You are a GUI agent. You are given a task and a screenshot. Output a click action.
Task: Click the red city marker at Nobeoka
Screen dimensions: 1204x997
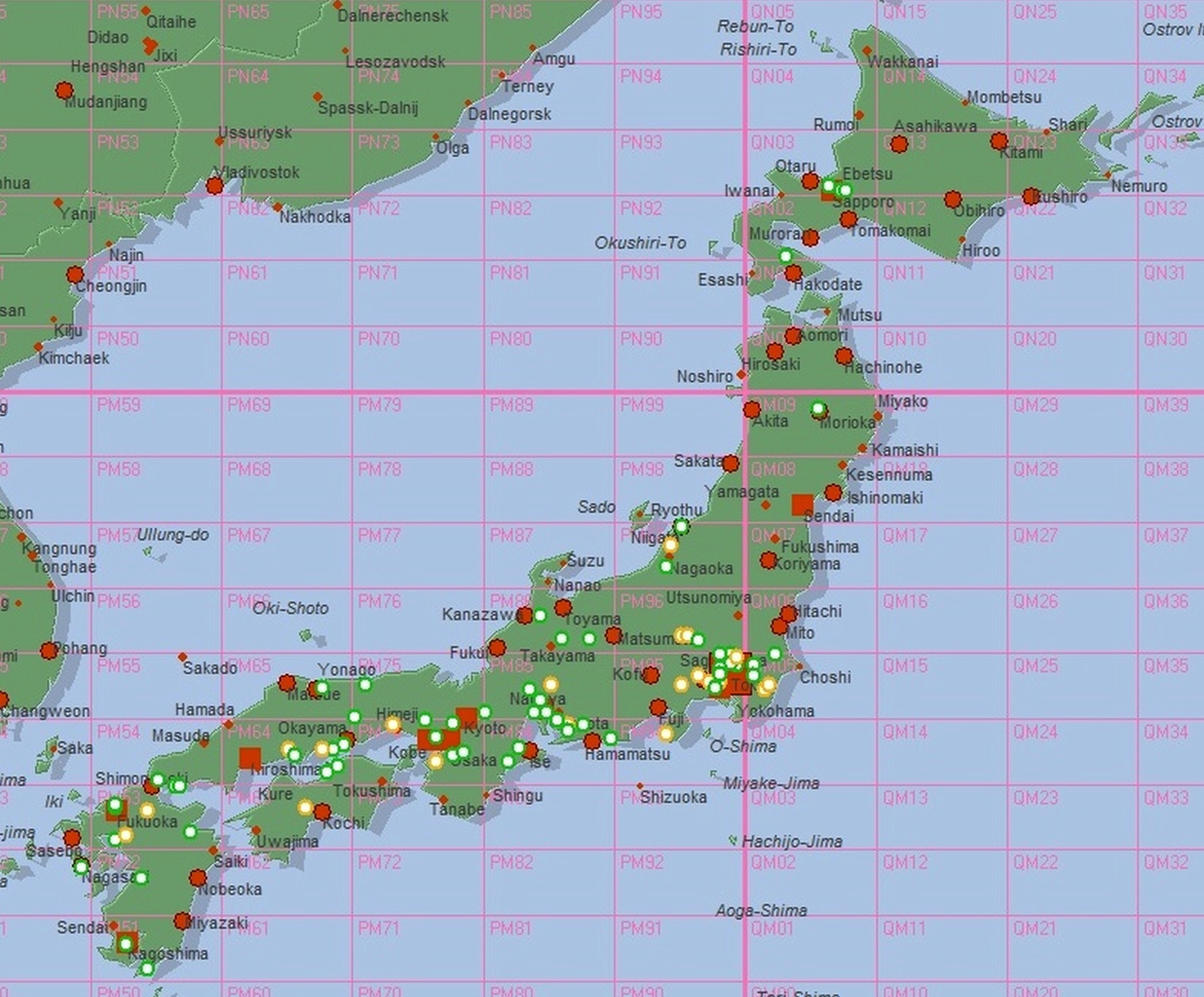(x=198, y=878)
